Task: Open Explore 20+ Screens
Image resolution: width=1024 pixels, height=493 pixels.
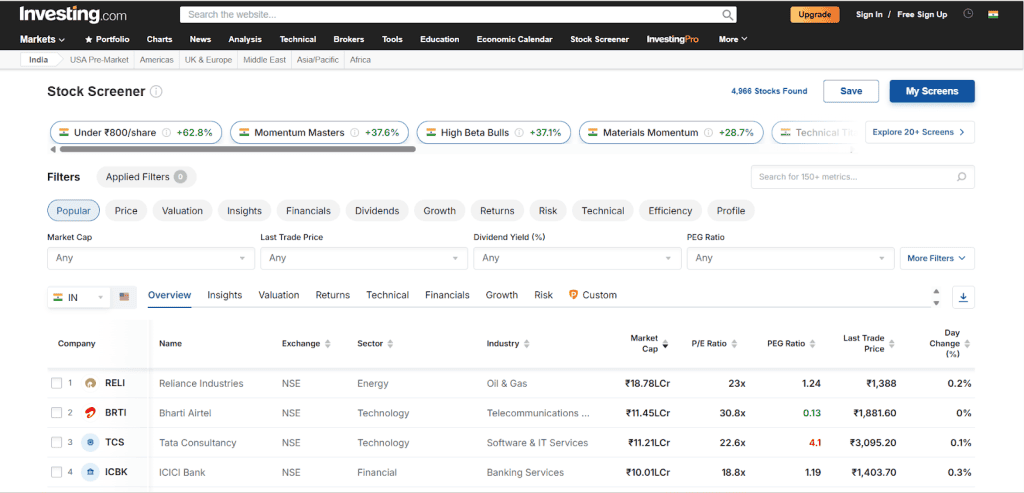Action: [920, 132]
